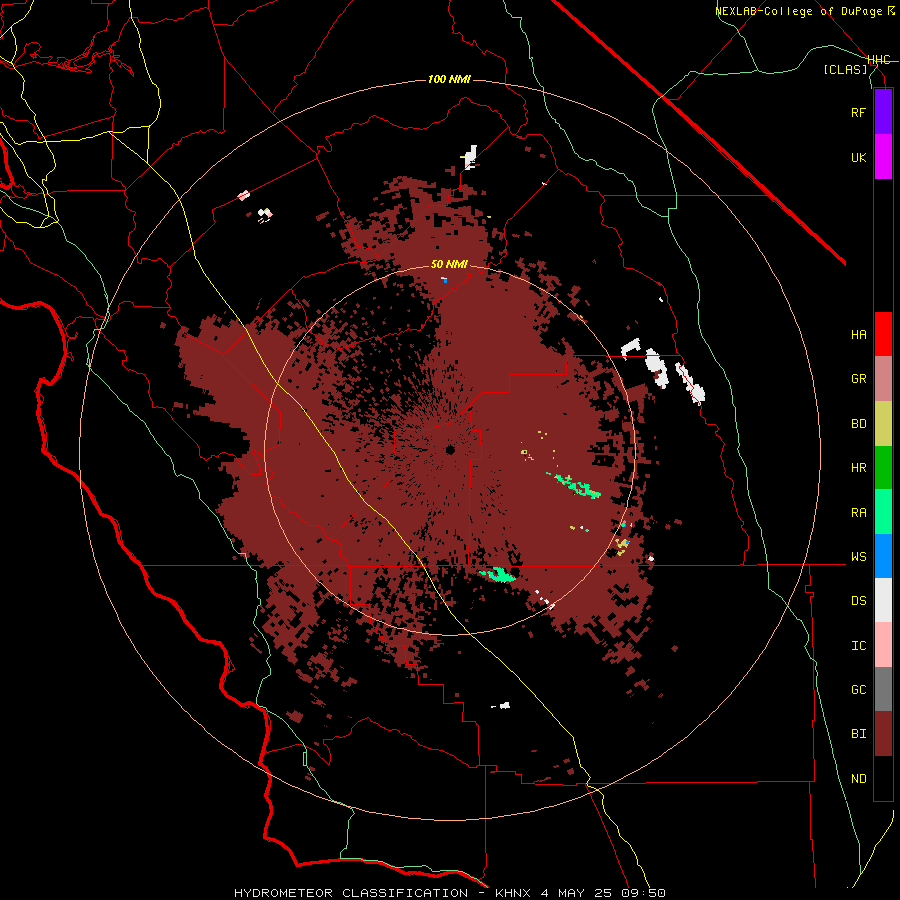
Task: Click the 'BI' legend label
Action: coord(858,734)
